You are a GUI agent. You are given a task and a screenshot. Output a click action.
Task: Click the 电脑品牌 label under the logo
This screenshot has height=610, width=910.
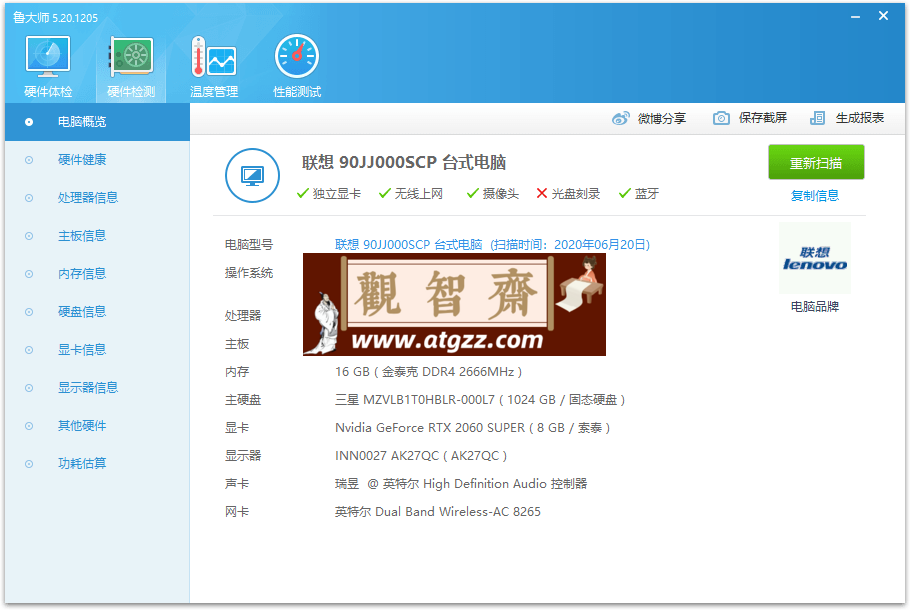[x=815, y=306]
